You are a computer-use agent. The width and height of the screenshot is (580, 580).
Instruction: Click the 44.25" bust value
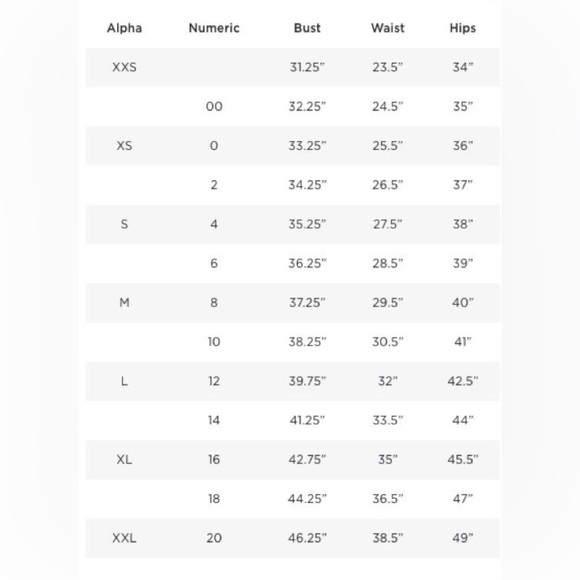pos(307,499)
